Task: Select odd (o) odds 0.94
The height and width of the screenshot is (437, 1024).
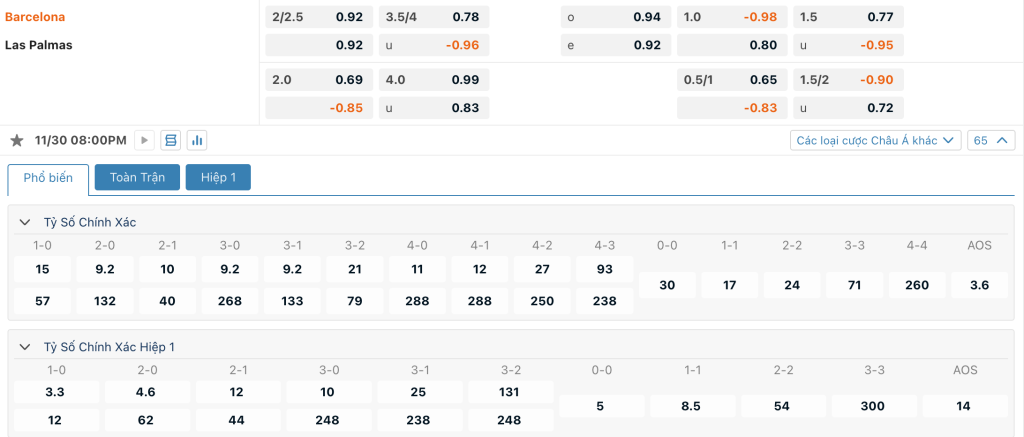Action: pos(616,17)
